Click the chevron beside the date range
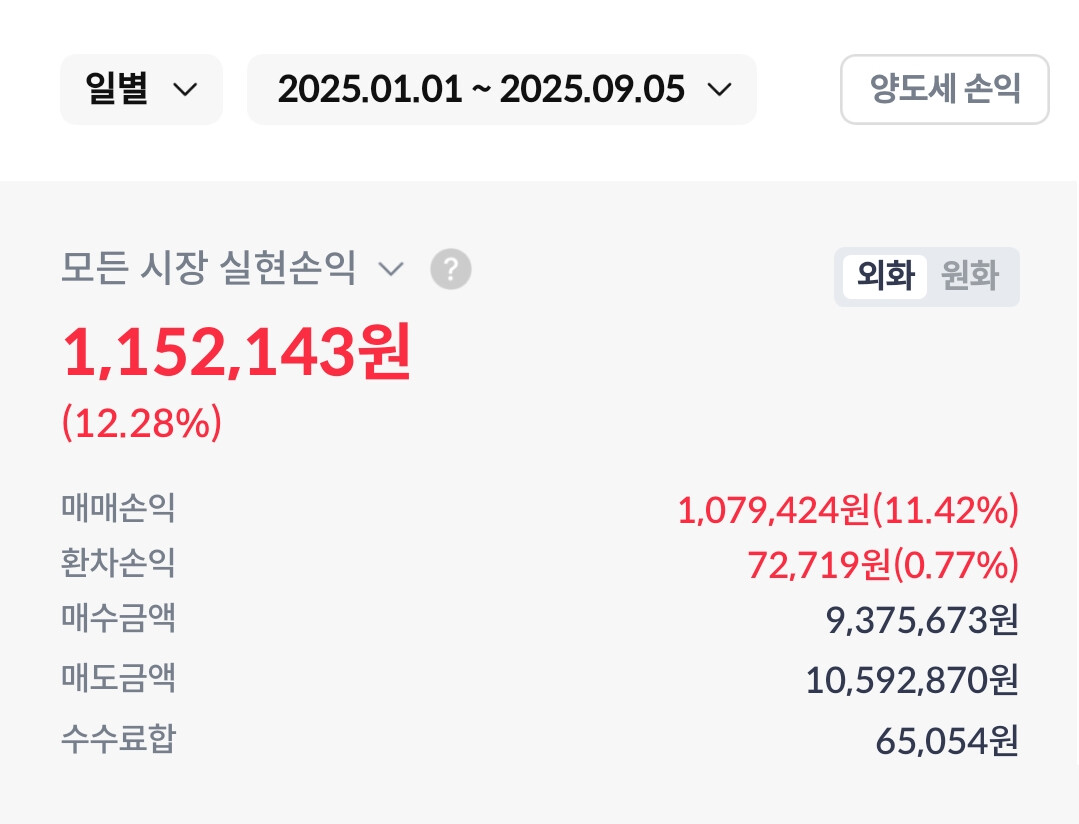 pos(719,89)
